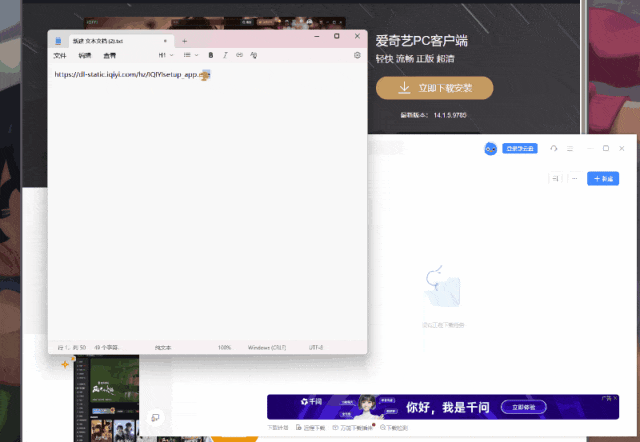
Task: Click the iQiyi client preview thumbnail below Notepad
Action: tap(107, 398)
